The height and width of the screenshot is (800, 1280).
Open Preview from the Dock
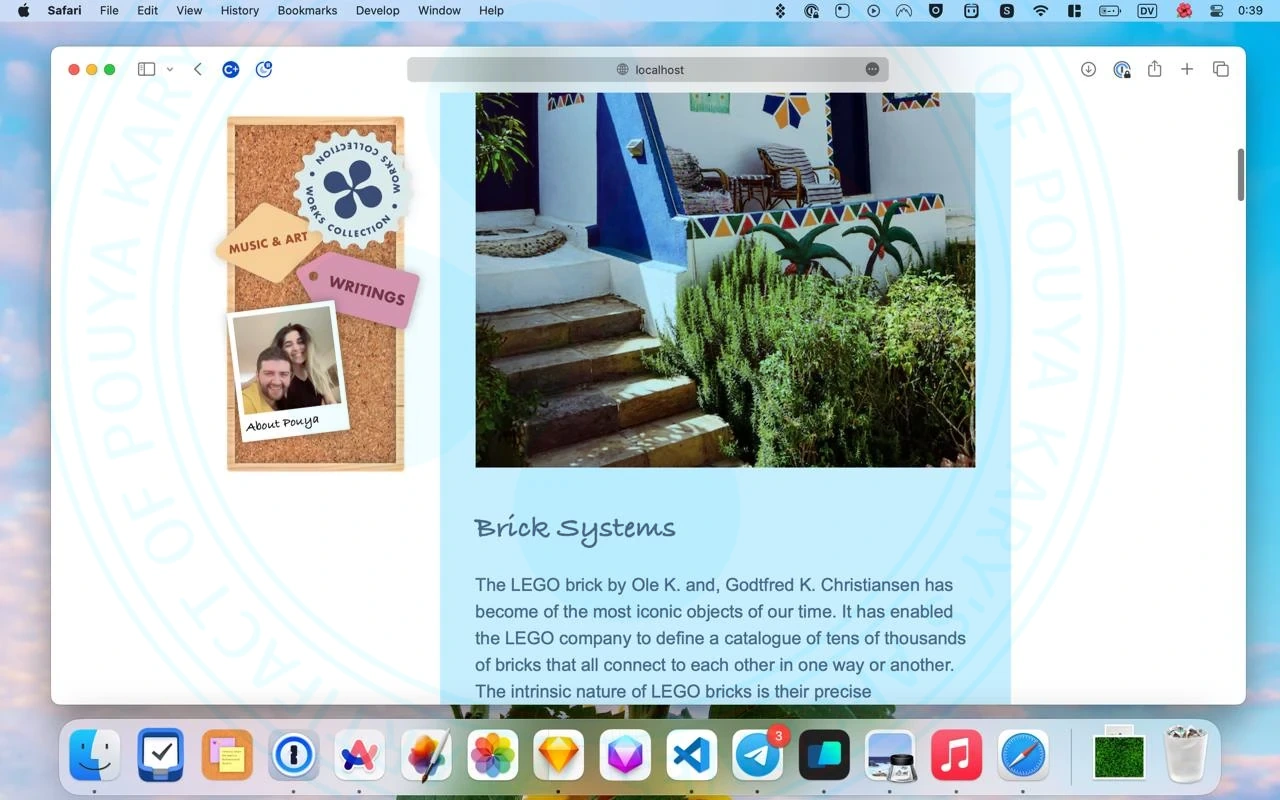point(890,755)
